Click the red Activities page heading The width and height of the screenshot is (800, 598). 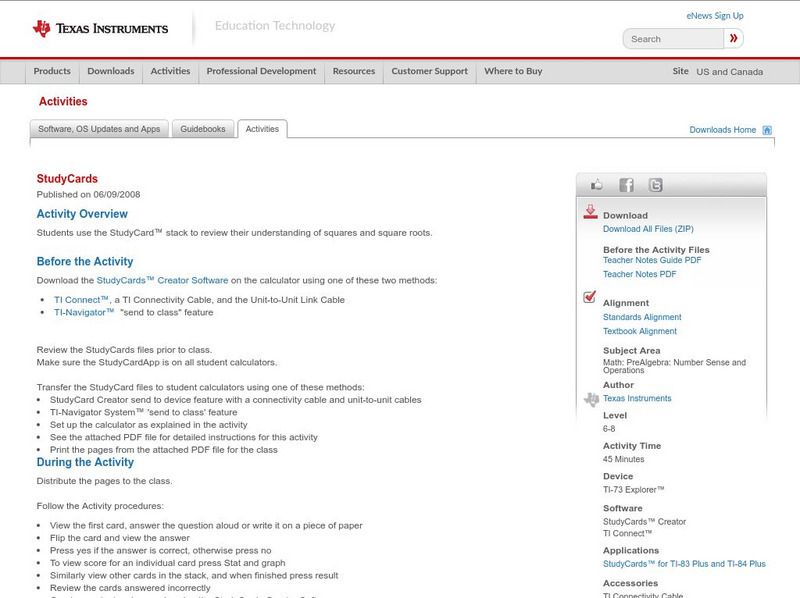coord(63,102)
